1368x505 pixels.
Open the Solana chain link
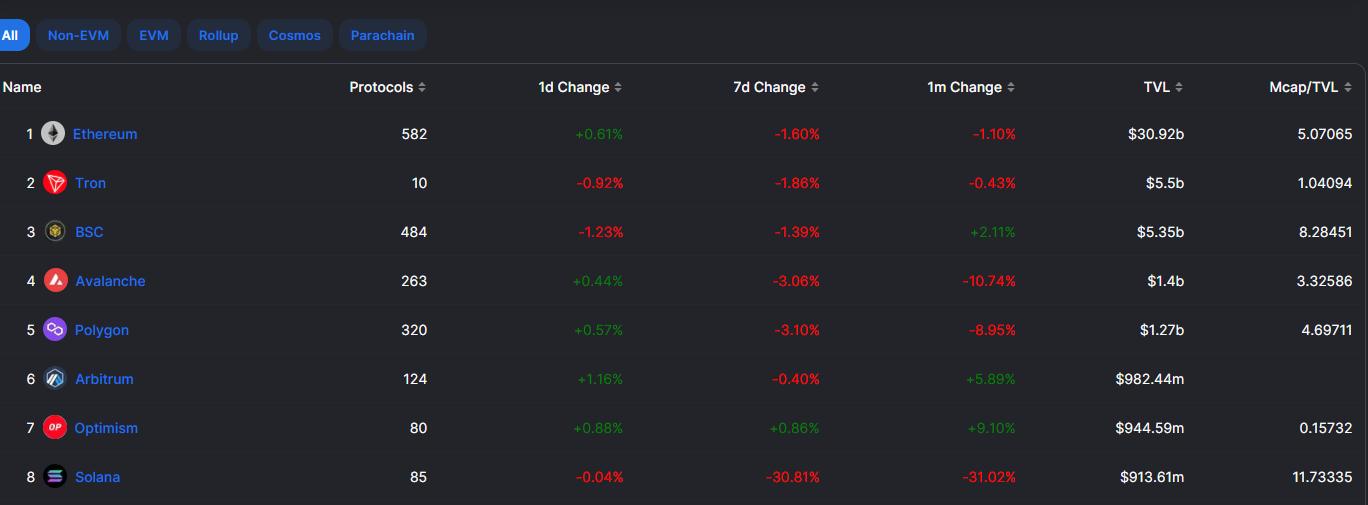click(97, 477)
